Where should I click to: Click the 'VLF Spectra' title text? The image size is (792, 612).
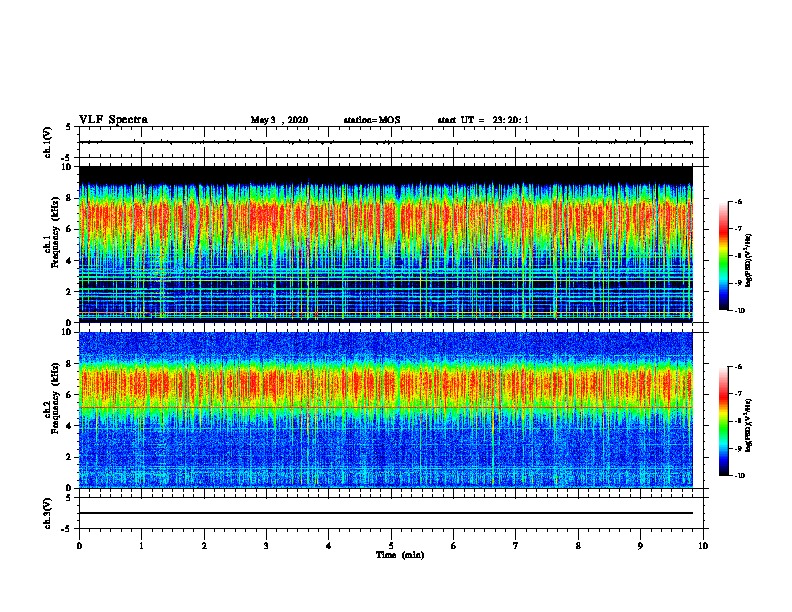point(113,120)
